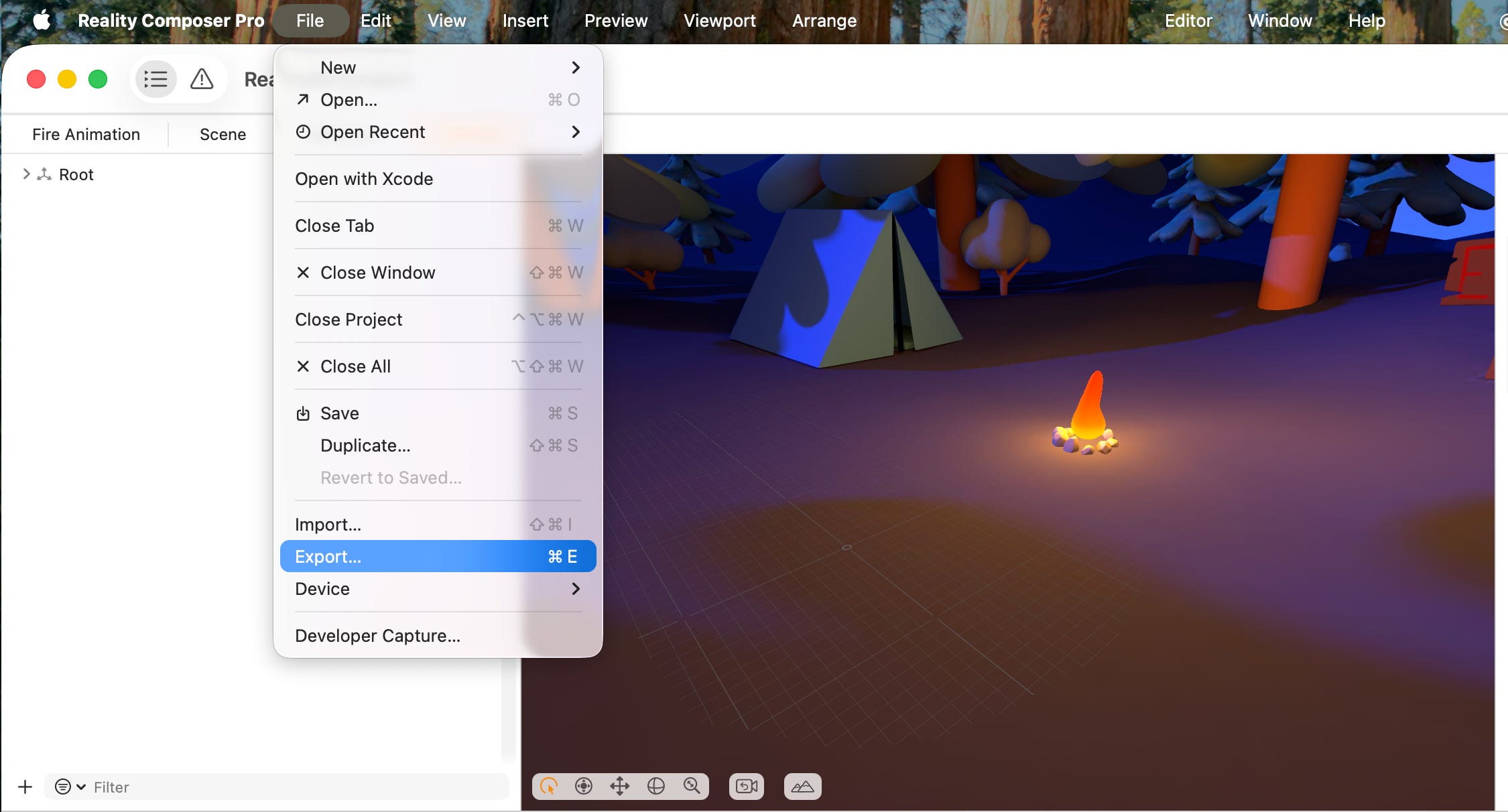
Task: Click the Filter search field
Action: click(x=277, y=787)
